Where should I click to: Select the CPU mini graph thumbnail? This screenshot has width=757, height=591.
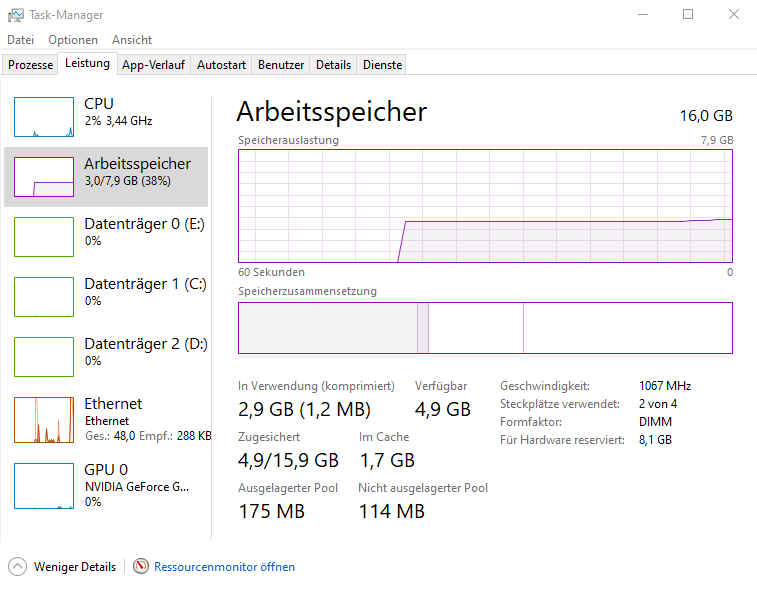coord(44,117)
